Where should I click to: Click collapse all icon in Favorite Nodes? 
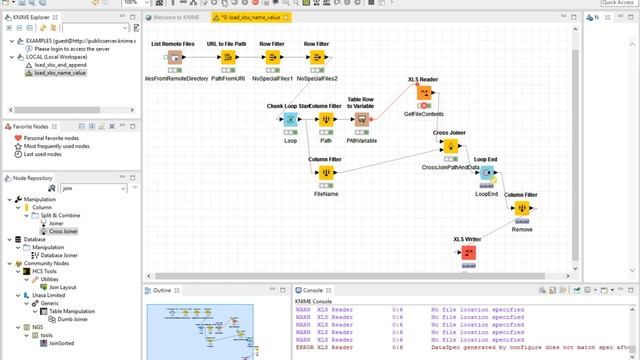point(82,127)
